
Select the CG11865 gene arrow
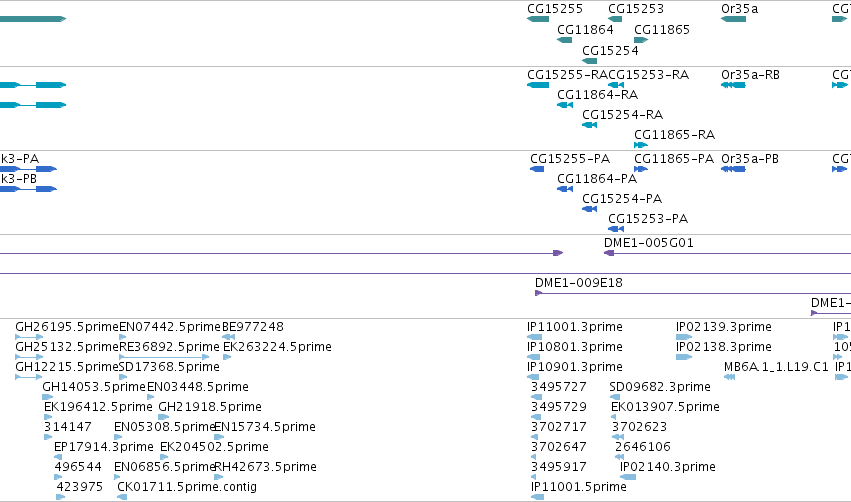click(x=641, y=40)
